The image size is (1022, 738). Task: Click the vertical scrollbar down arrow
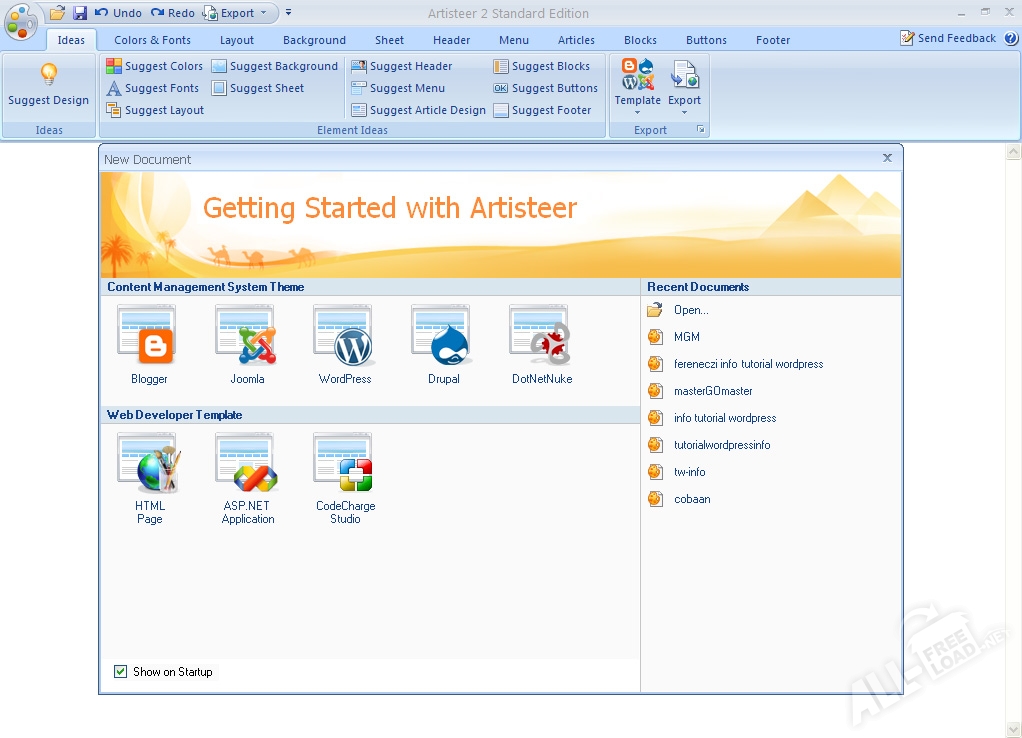[1013, 729]
